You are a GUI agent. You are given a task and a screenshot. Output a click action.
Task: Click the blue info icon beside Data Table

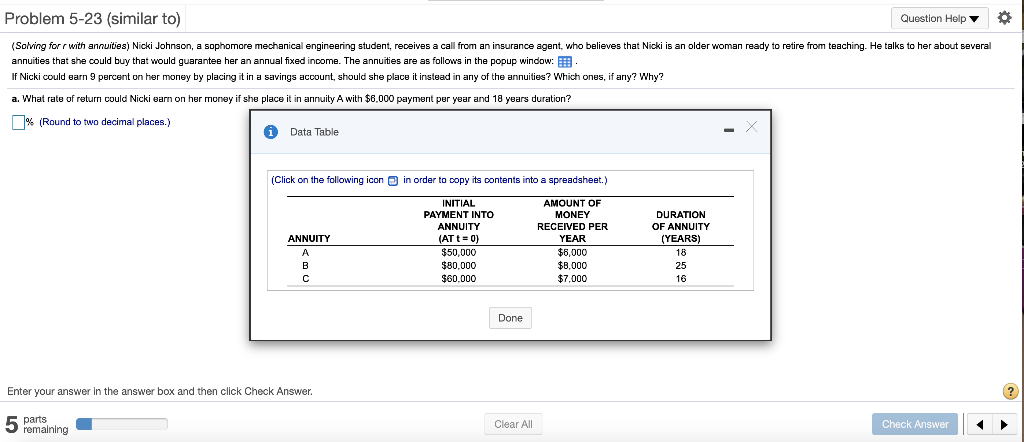[271, 132]
